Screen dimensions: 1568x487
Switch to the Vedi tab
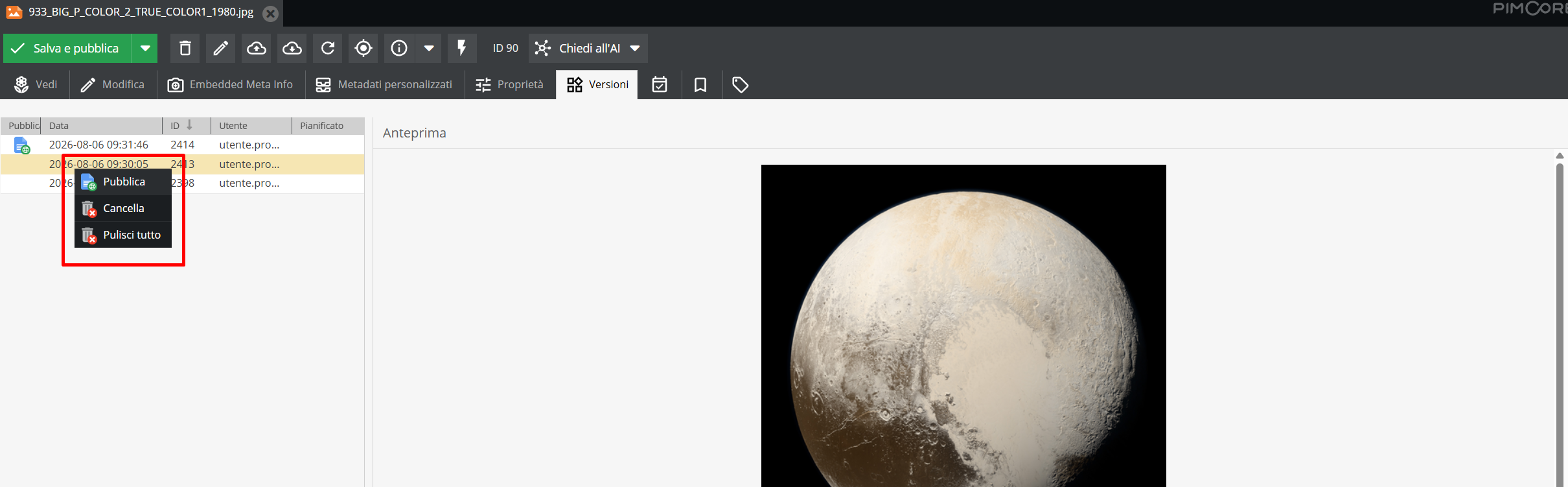36,84
